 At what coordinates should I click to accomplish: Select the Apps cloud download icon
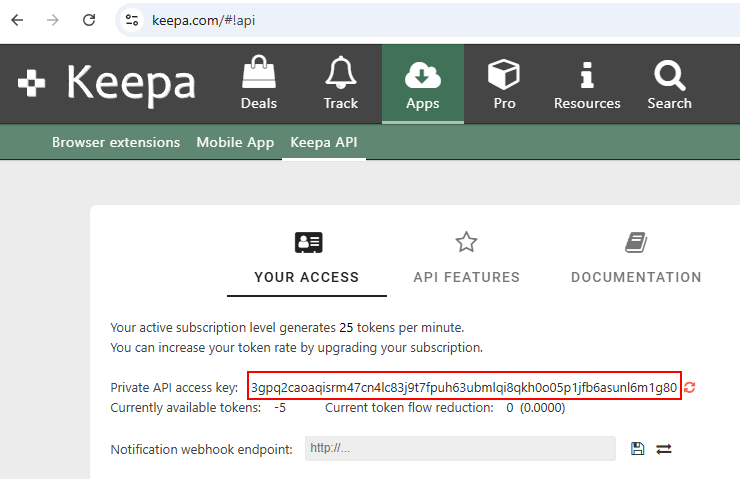tap(423, 75)
